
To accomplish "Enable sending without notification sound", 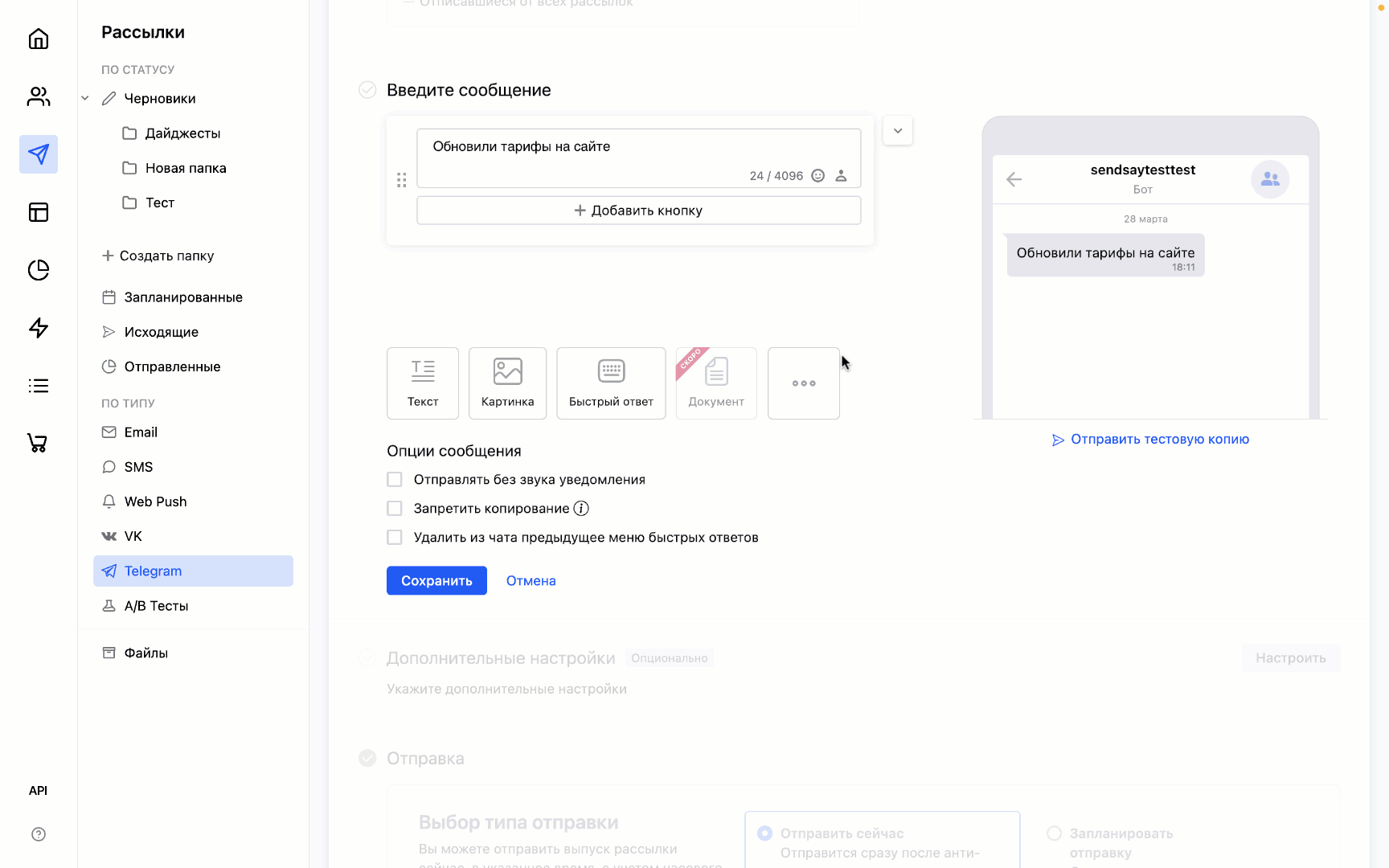I will tap(395, 480).
